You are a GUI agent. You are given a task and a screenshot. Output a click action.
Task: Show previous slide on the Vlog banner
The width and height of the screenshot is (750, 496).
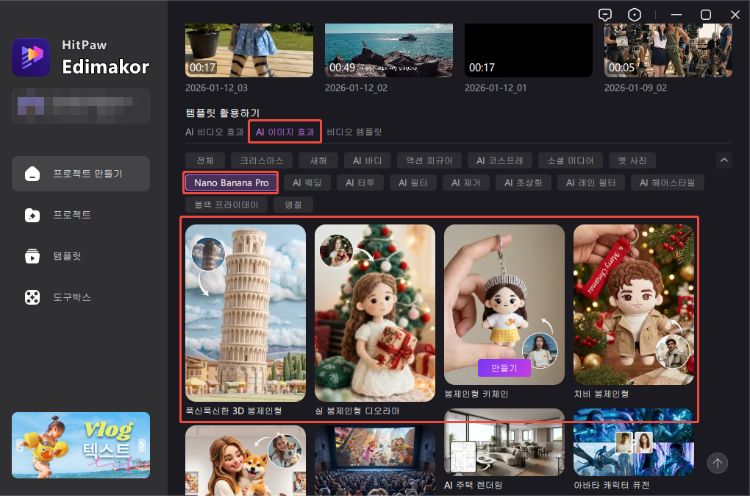20,445
